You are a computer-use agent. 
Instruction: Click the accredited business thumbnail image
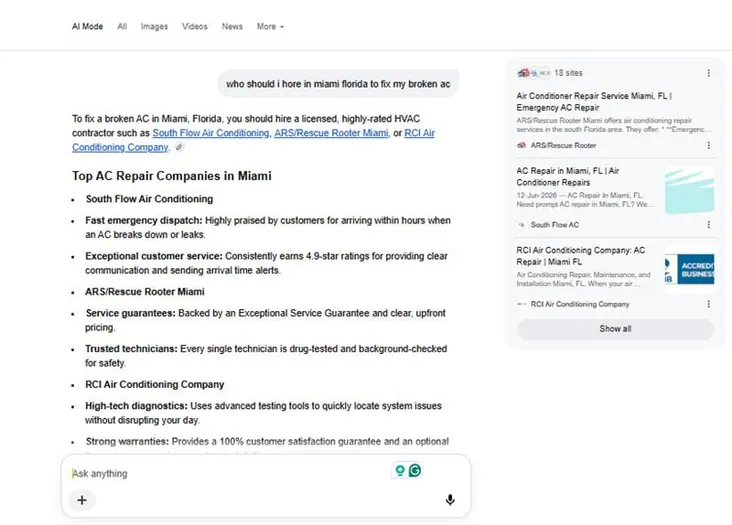[690, 269]
